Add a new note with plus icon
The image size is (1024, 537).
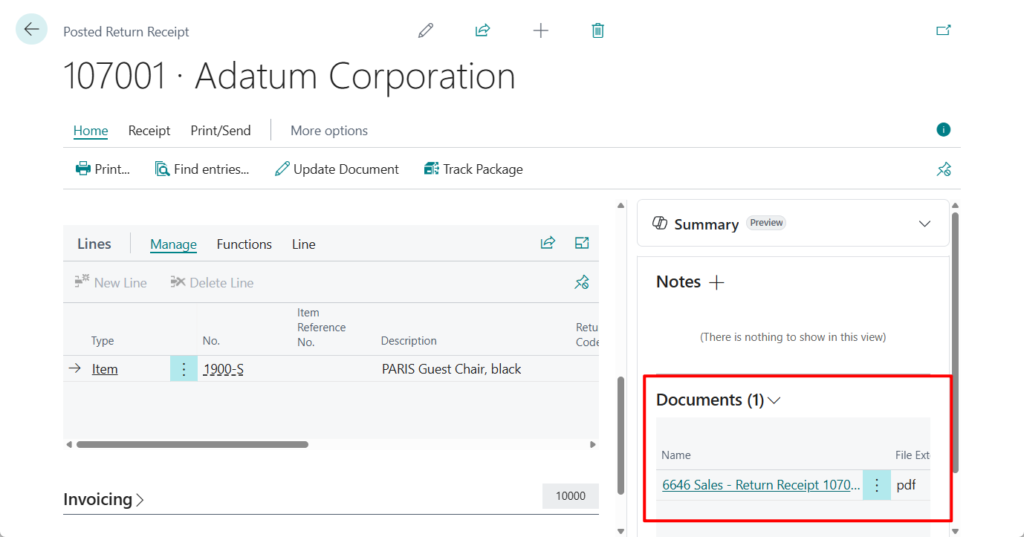tap(716, 282)
